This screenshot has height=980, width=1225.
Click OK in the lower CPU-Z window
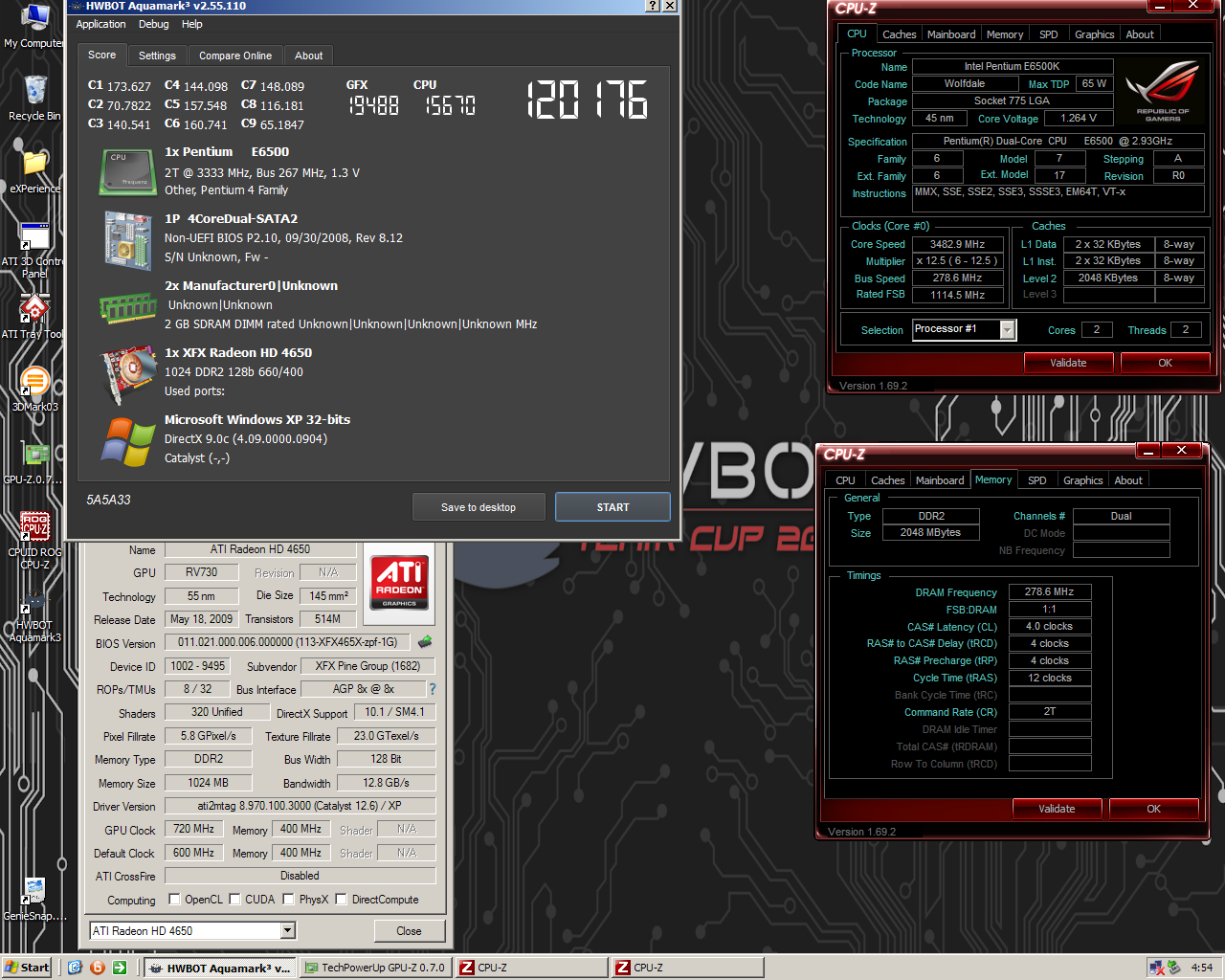point(1153,809)
